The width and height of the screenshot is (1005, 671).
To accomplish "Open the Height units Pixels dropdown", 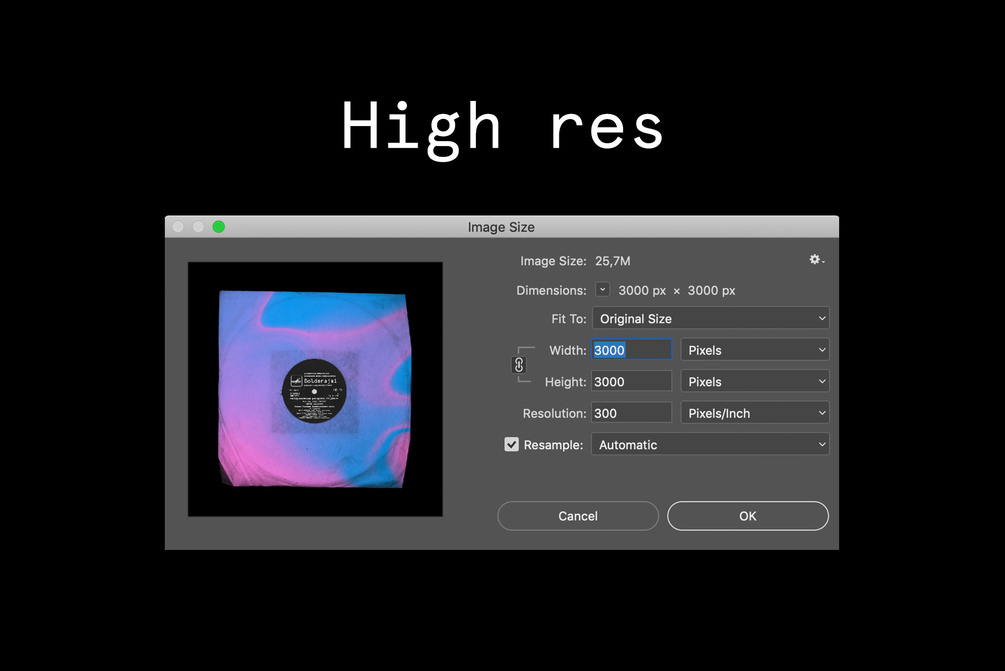I will 755,381.
